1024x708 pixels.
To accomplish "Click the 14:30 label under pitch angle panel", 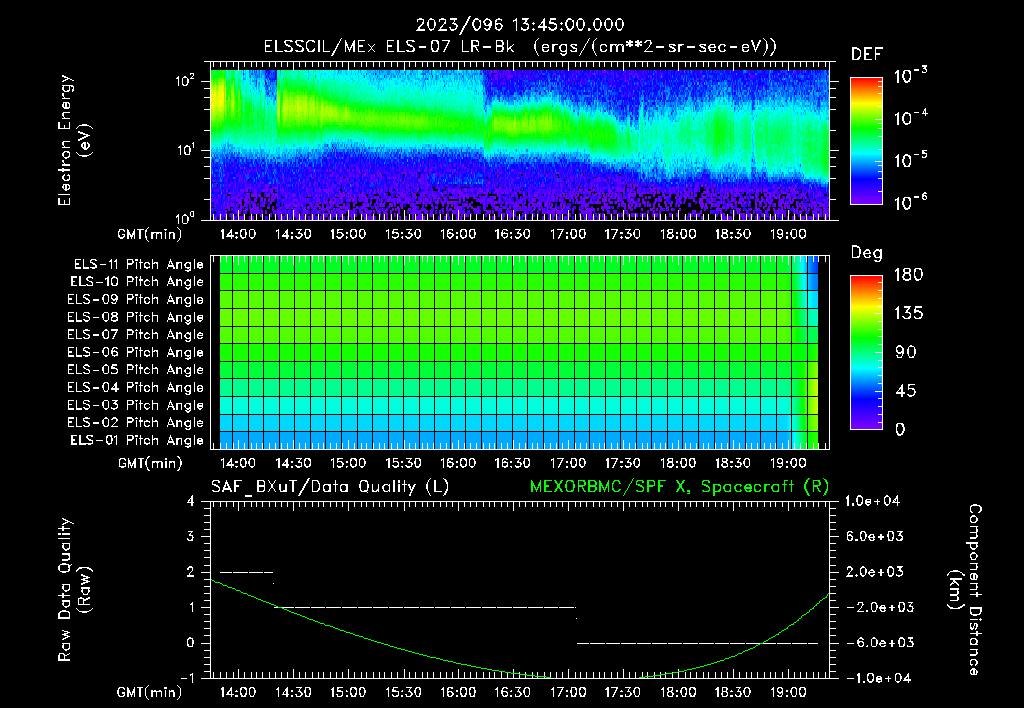I will pos(293,464).
